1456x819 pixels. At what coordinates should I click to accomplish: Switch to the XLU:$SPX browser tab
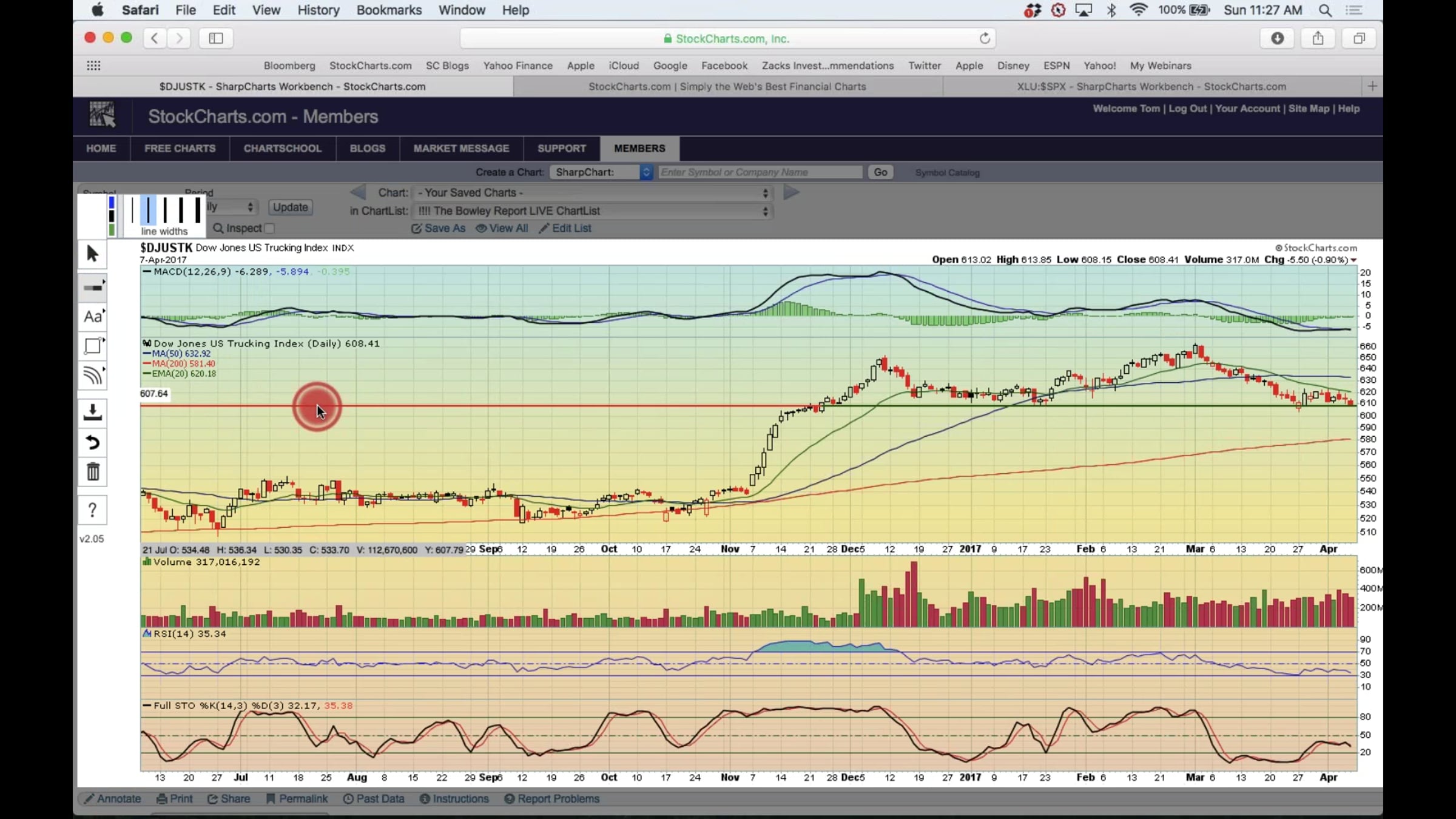pyautogui.click(x=1151, y=86)
